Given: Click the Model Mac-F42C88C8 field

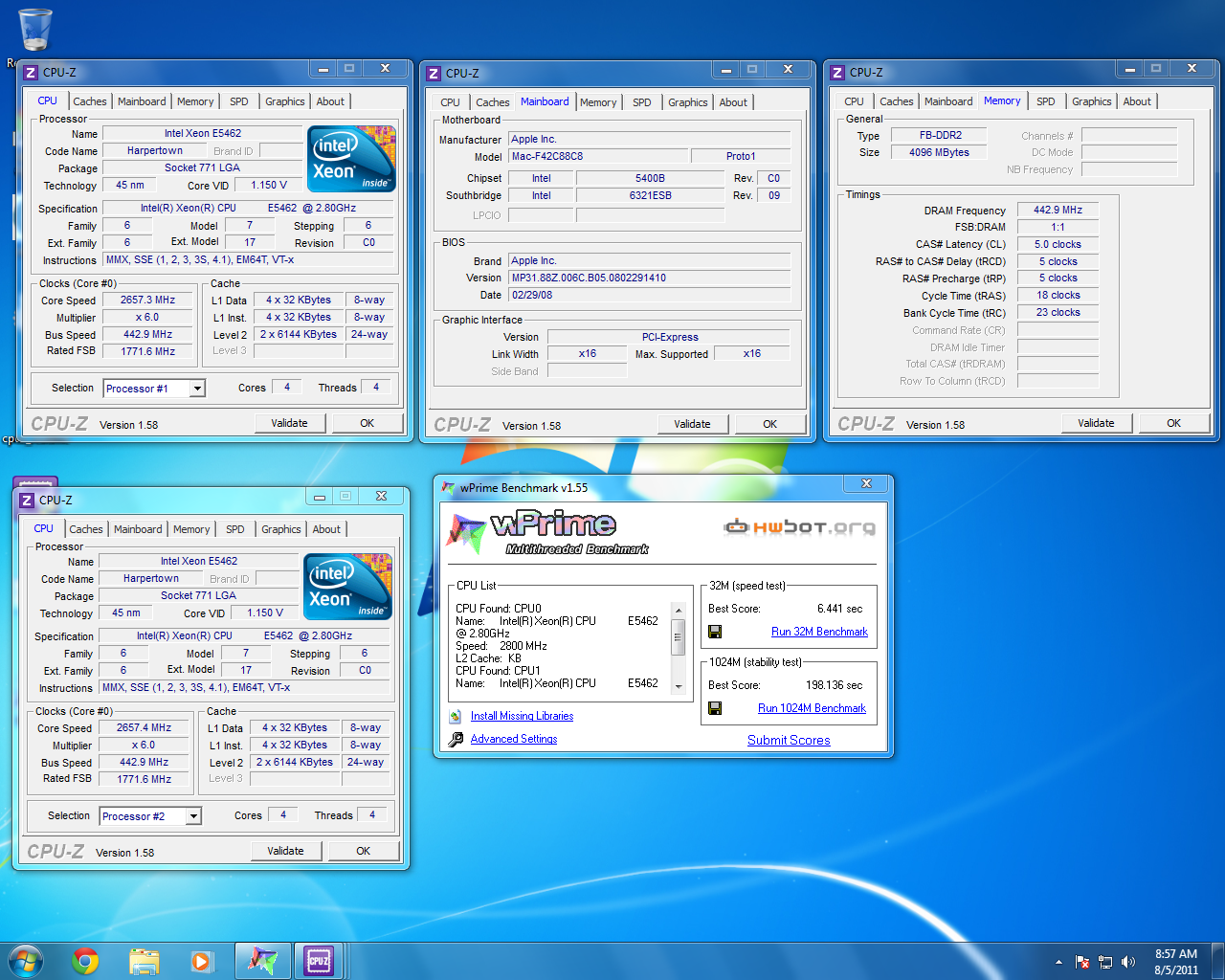Looking at the screenshot, I should (598, 156).
